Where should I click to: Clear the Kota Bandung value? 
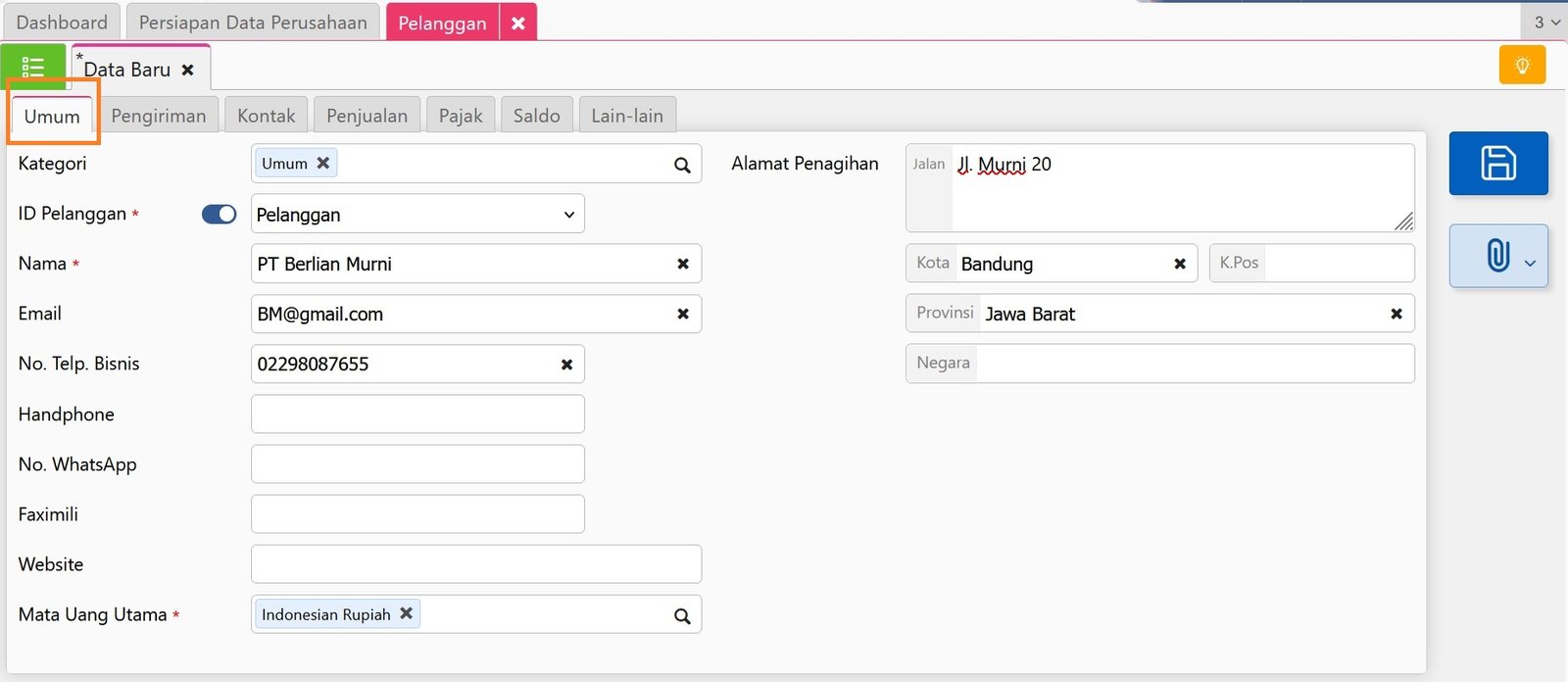coord(1180,264)
